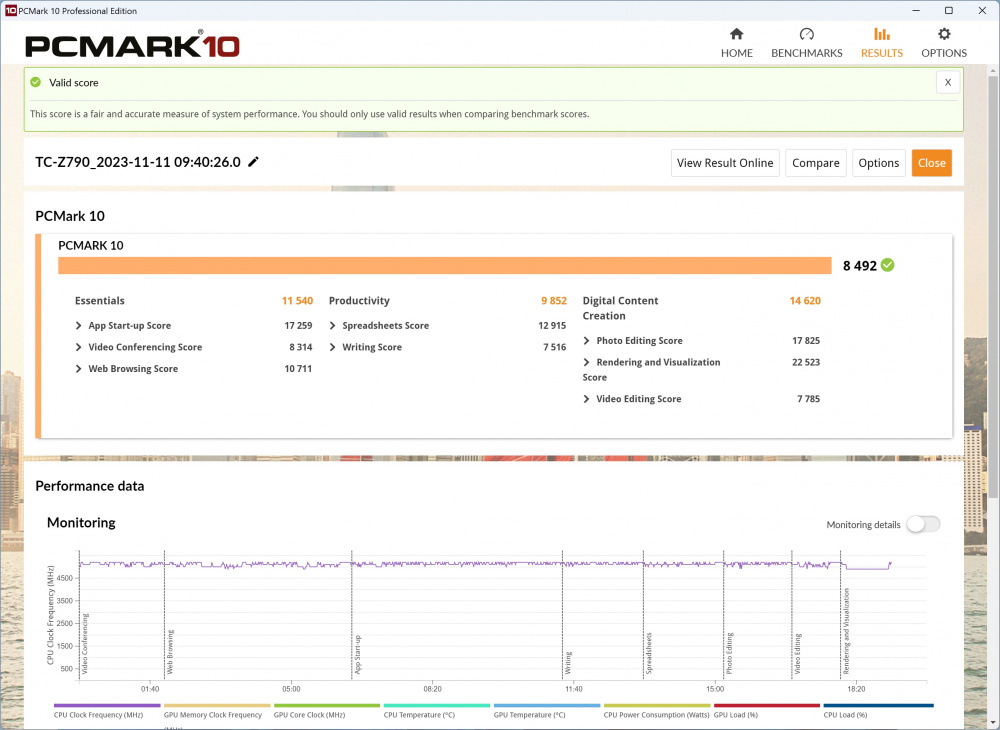Click the Web Browsing timeline marker
Image resolution: width=1000 pixels, height=730 pixels.
pos(170,652)
